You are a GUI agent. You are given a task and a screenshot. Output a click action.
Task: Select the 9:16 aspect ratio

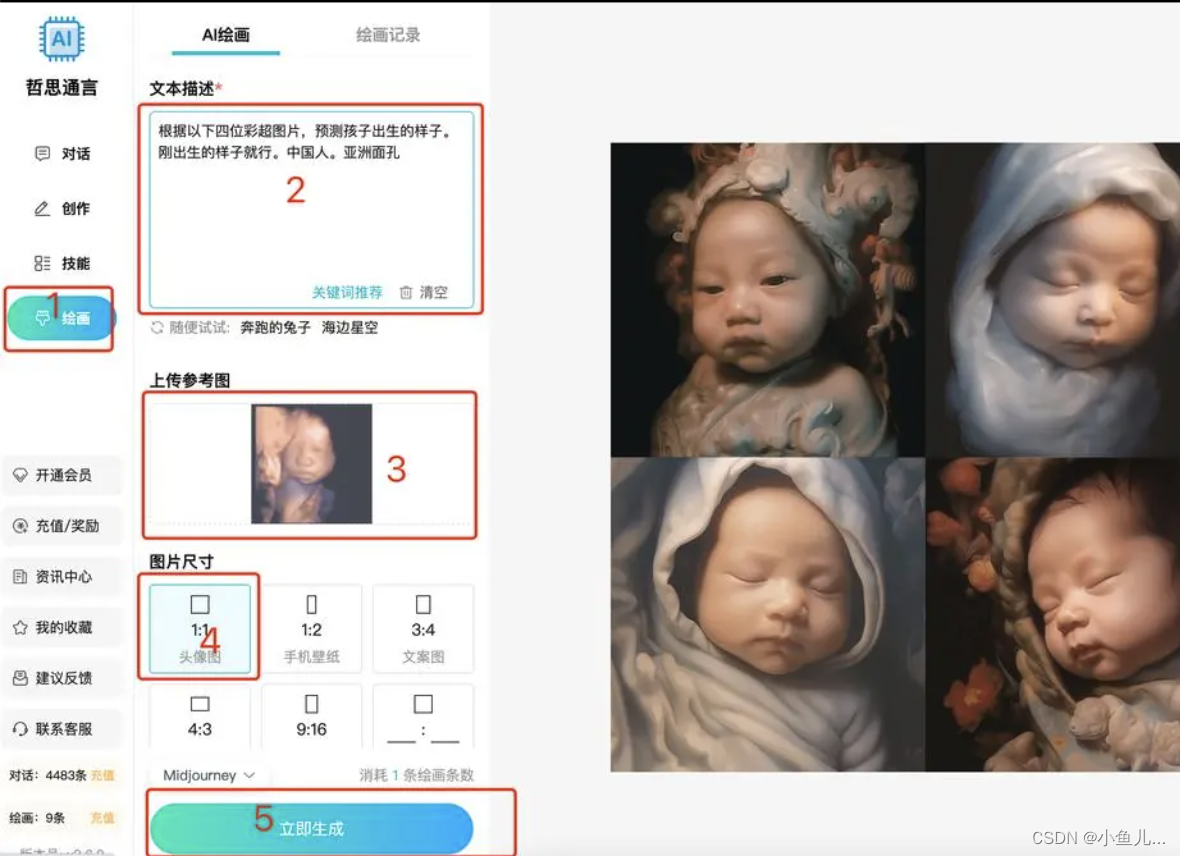(x=311, y=716)
